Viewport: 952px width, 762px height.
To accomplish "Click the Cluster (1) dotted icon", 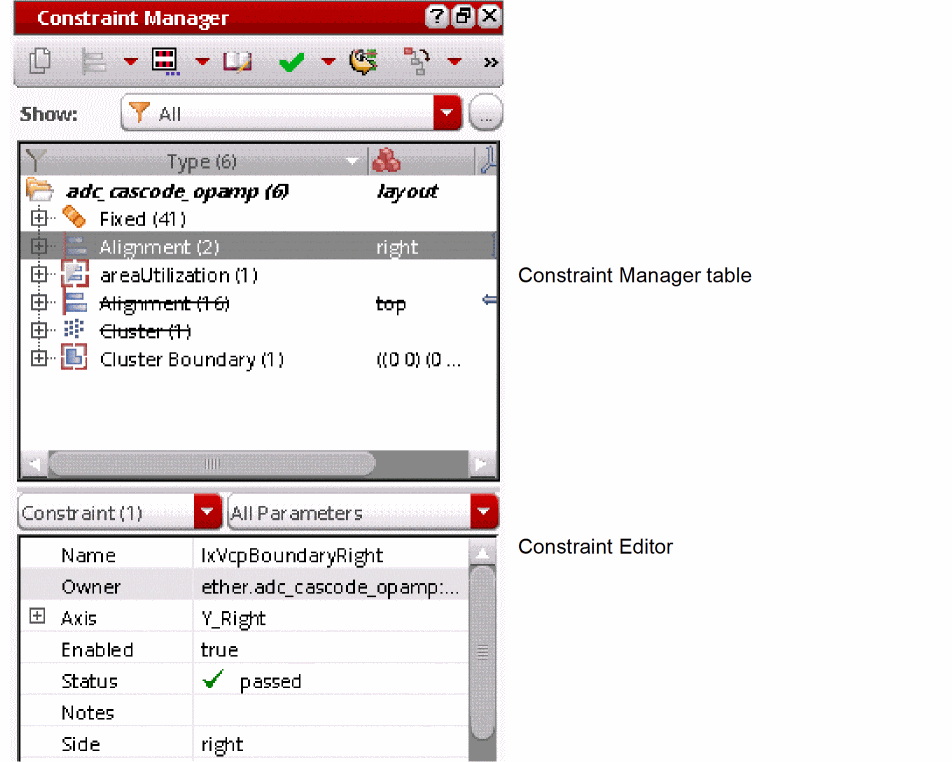I will tap(74, 330).
